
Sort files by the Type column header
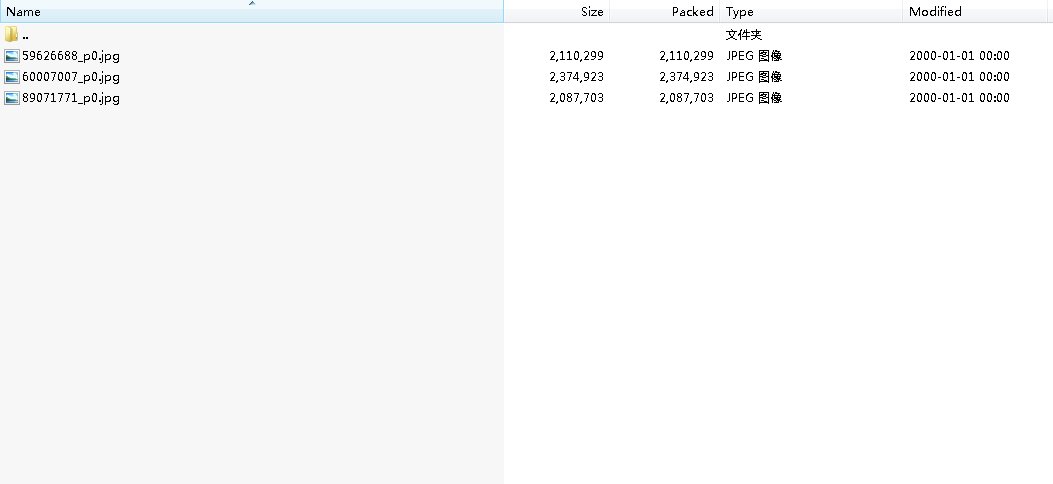(740, 12)
